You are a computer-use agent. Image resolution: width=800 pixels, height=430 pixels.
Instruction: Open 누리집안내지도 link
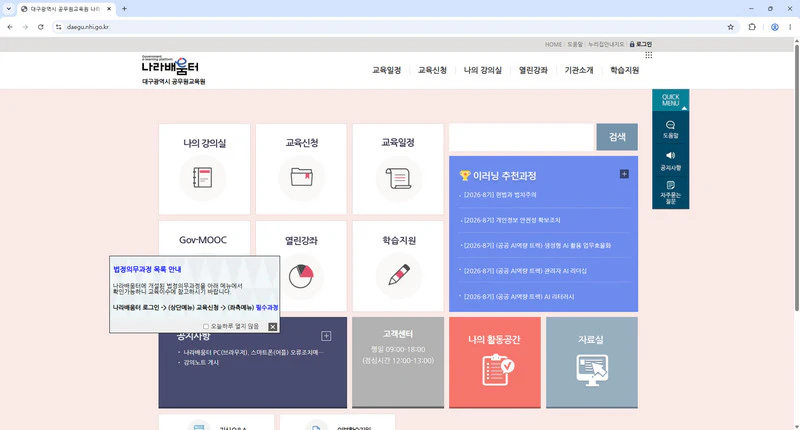606,44
